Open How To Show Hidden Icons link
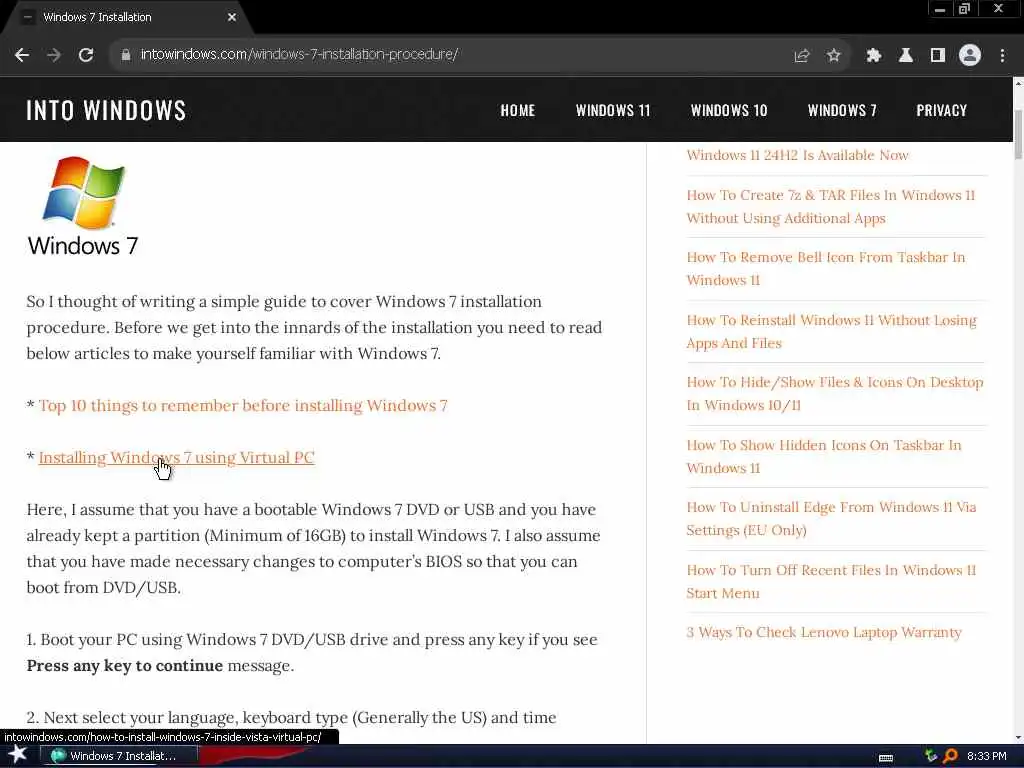This screenshot has width=1024, height=768. pyautogui.click(x=824, y=456)
